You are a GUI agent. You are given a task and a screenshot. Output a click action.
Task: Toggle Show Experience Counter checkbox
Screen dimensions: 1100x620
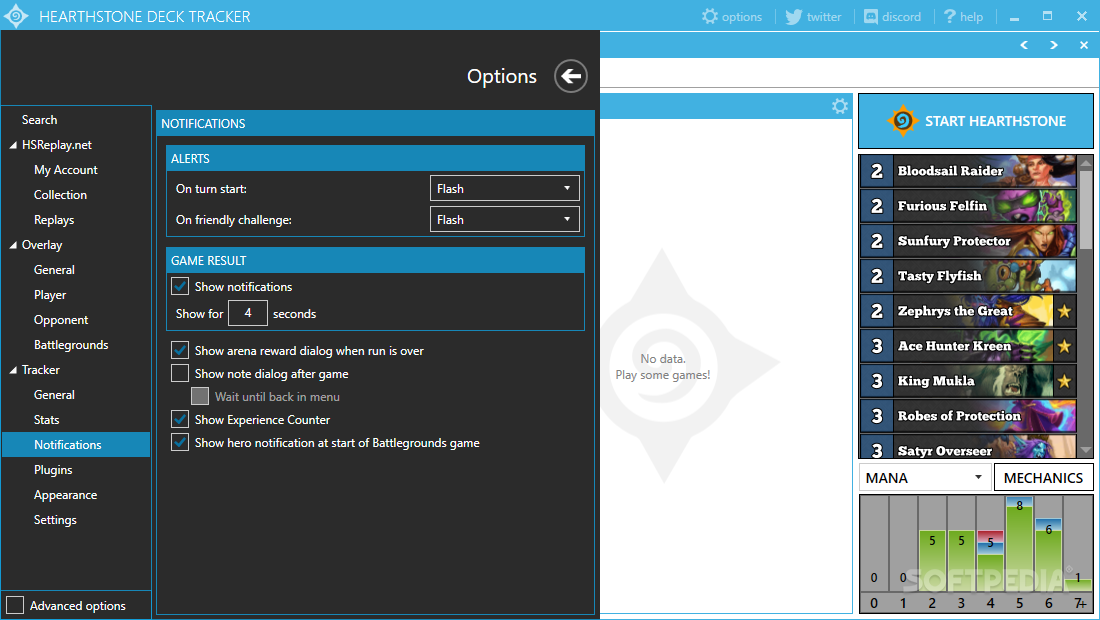[x=180, y=419]
